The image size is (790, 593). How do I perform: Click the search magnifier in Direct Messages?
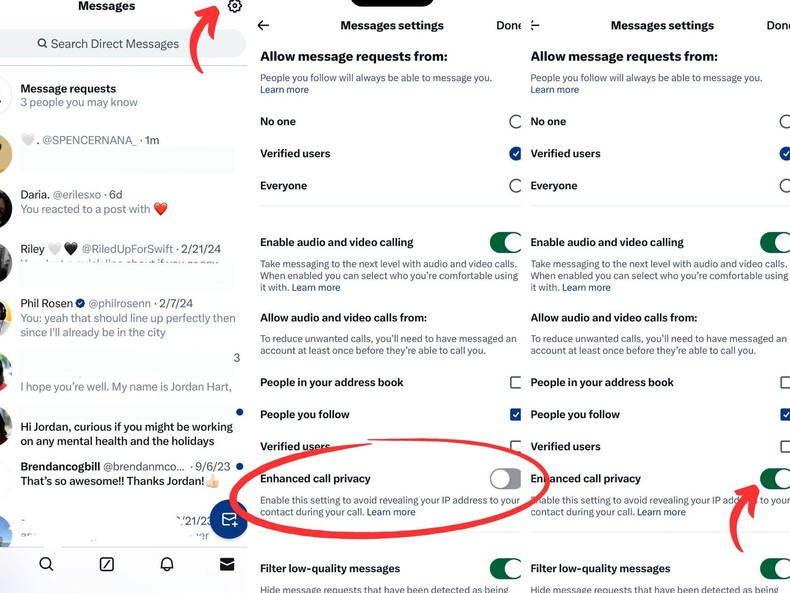[42, 44]
